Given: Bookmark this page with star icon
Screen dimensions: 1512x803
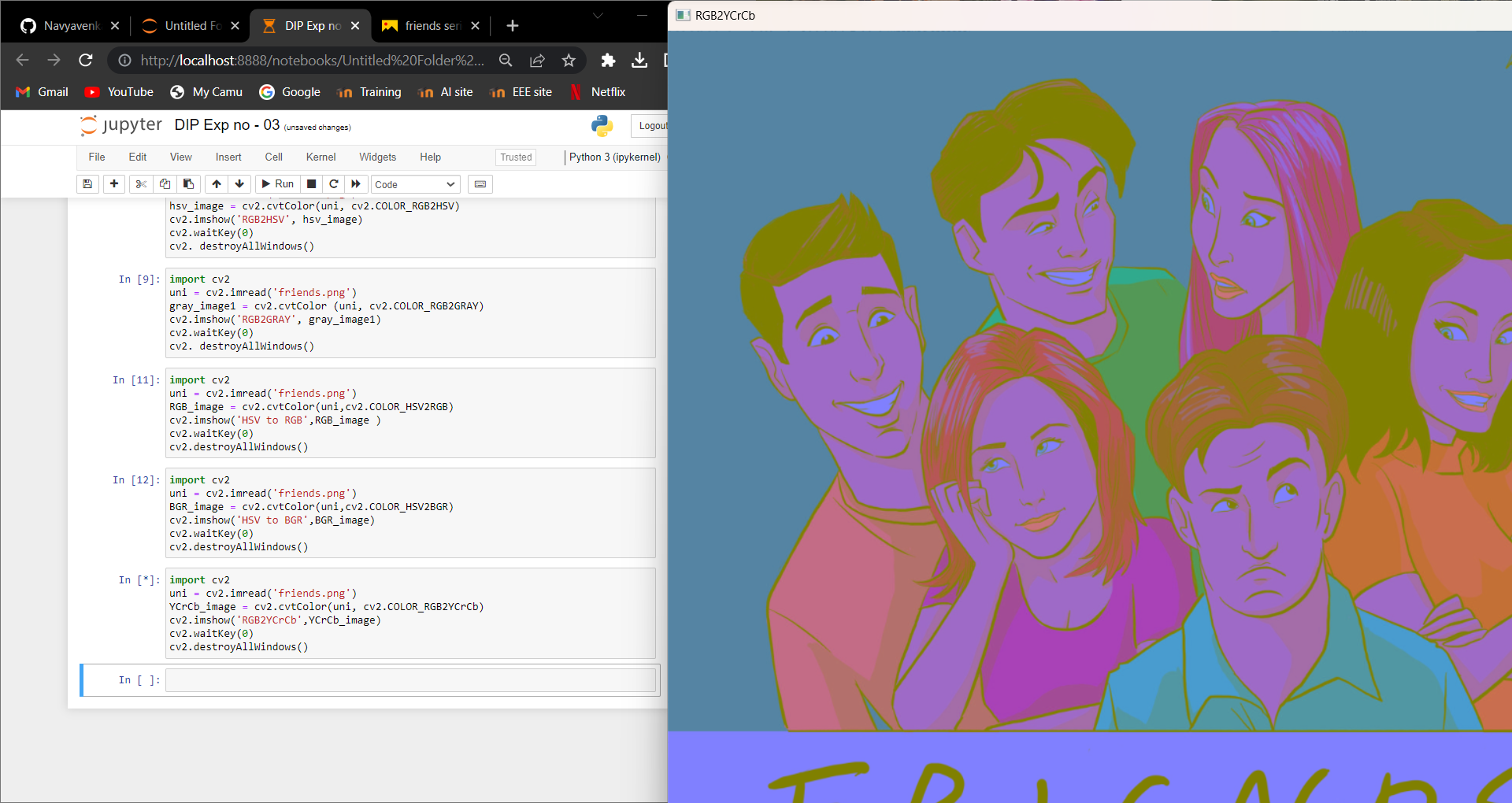Looking at the screenshot, I should (569, 61).
